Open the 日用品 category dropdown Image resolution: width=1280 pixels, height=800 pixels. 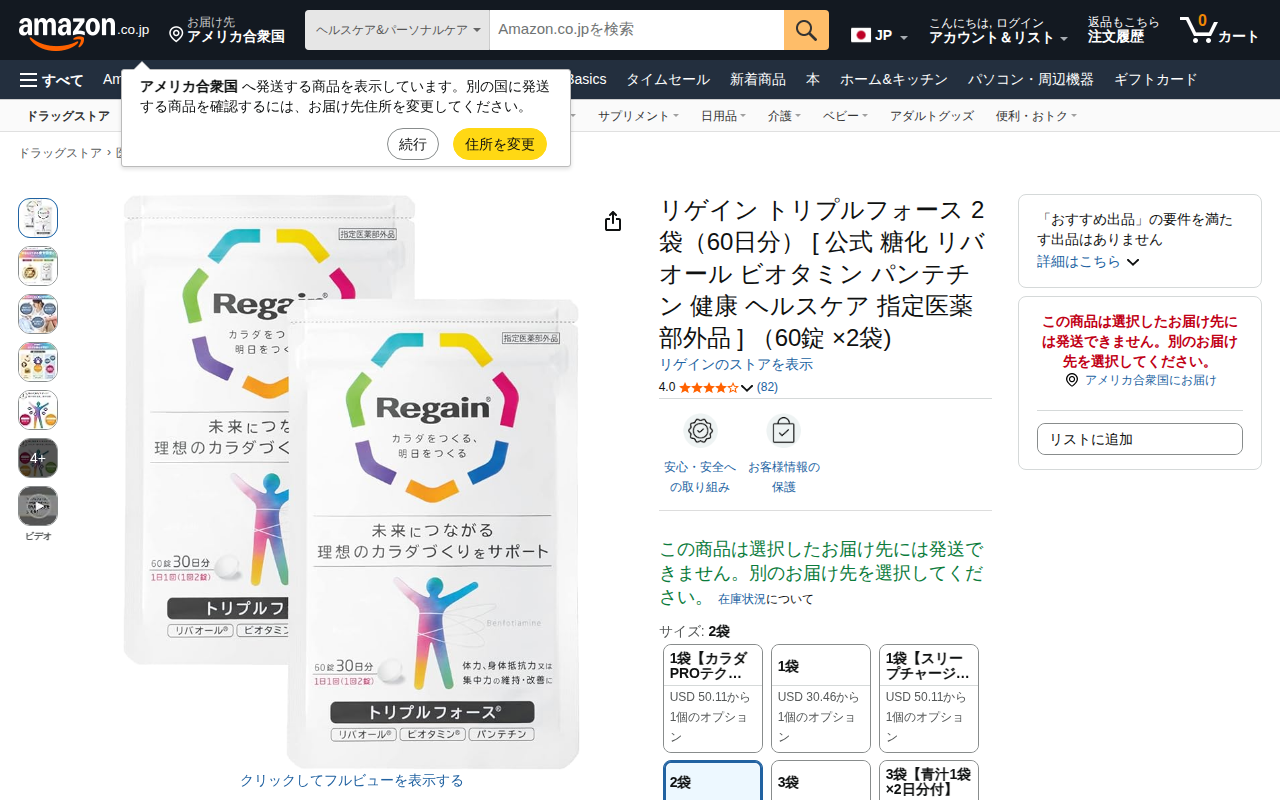[x=723, y=116]
